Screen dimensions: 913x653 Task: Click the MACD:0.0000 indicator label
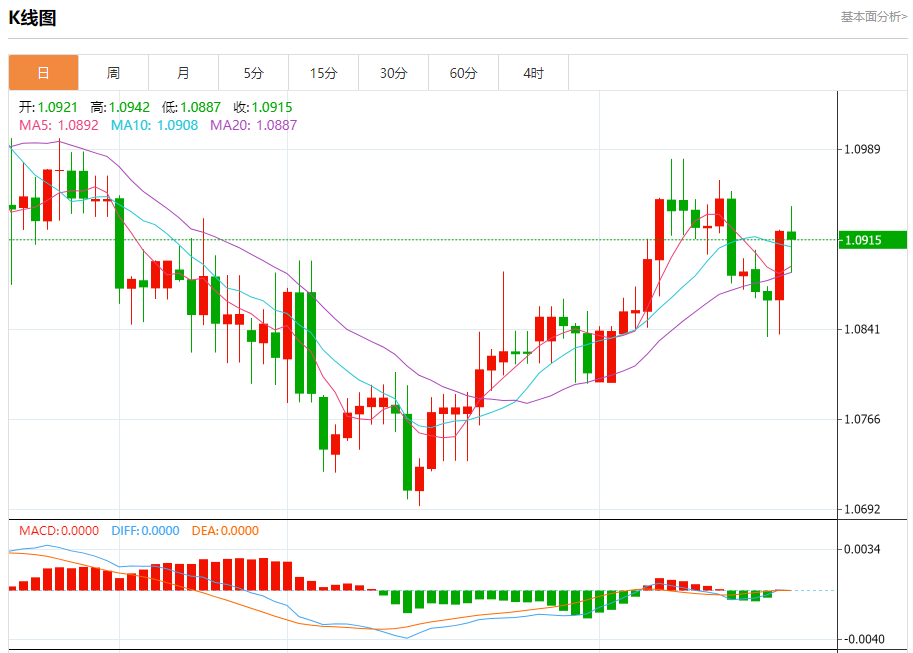(x=59, y=531)
